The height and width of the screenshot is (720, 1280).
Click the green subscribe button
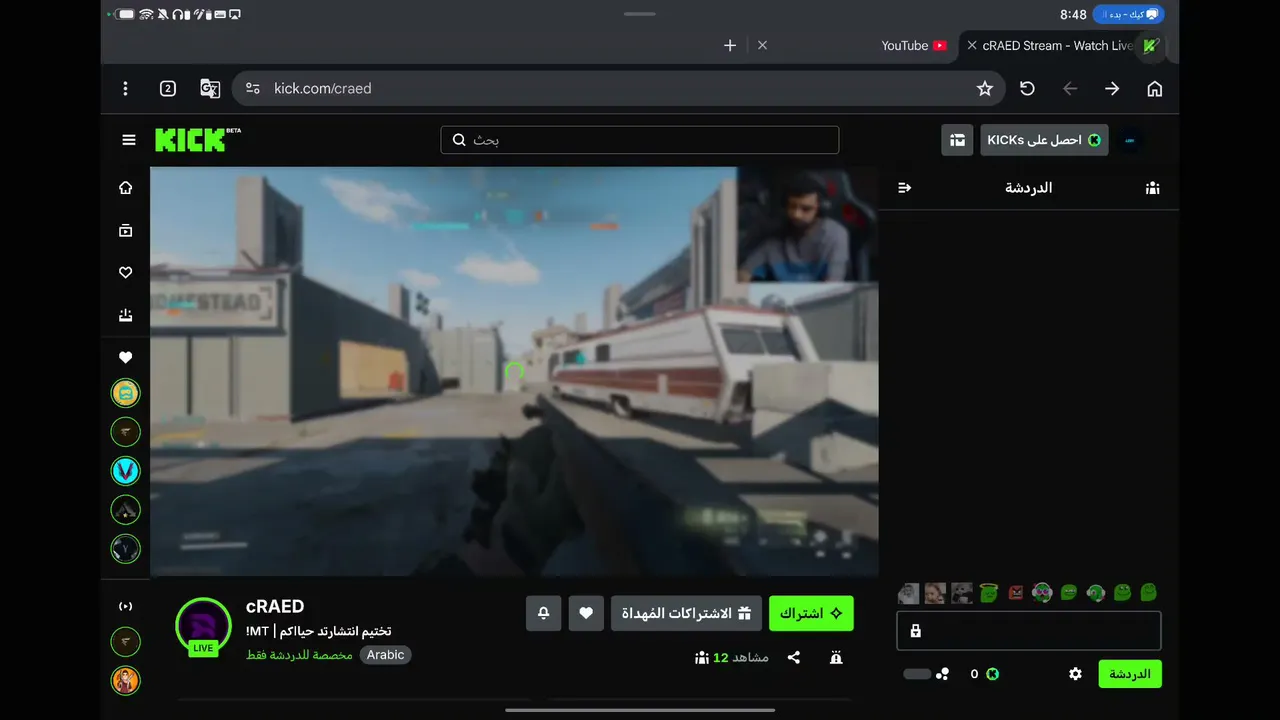tap(811, 613)
